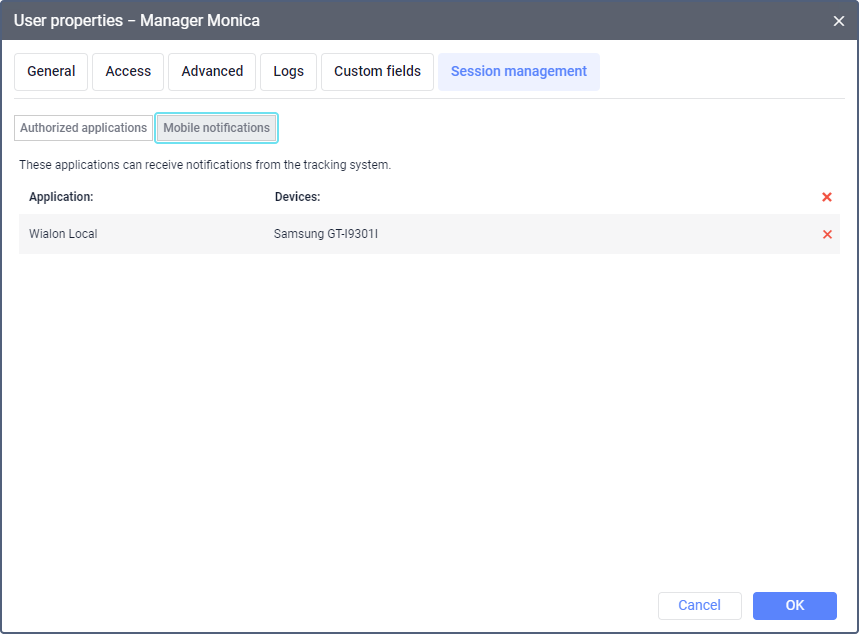859x634 pixels.
Task: Switch to the Access tab
Action: pyautogui.click(x=128, y=72)
